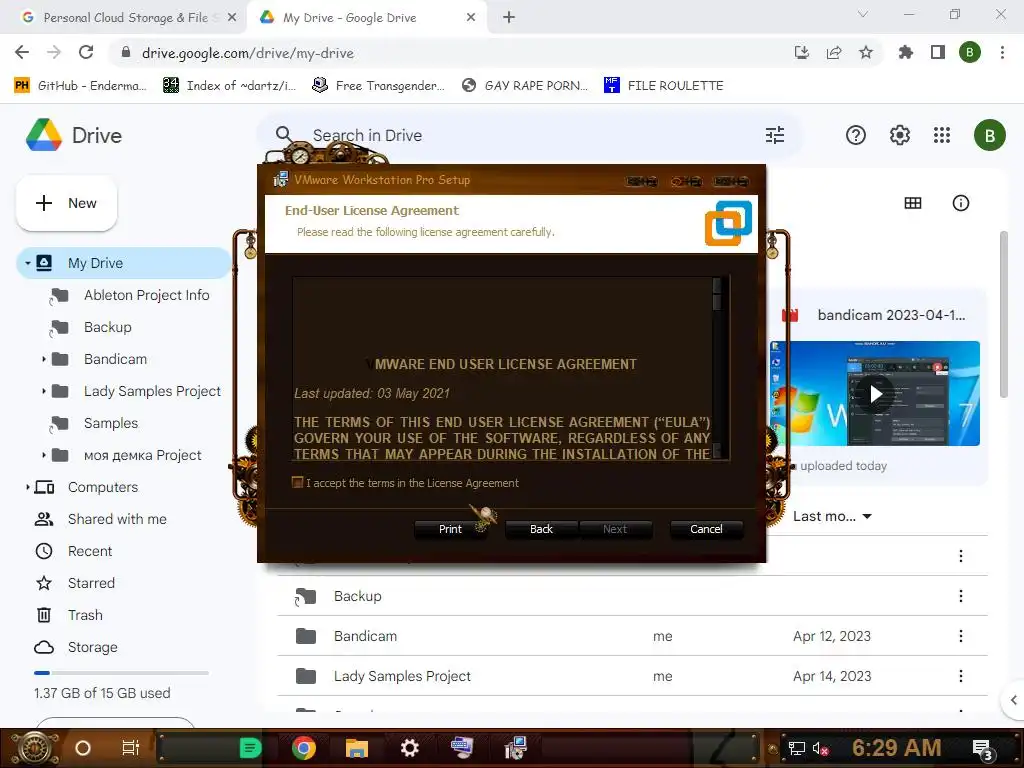Open Storage page
The height and width of the screenshot is (768, 1024).
(92, 647)
